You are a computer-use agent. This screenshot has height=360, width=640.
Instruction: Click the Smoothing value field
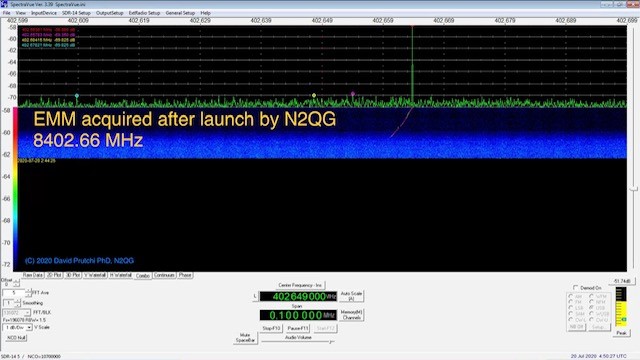point(8,303)
